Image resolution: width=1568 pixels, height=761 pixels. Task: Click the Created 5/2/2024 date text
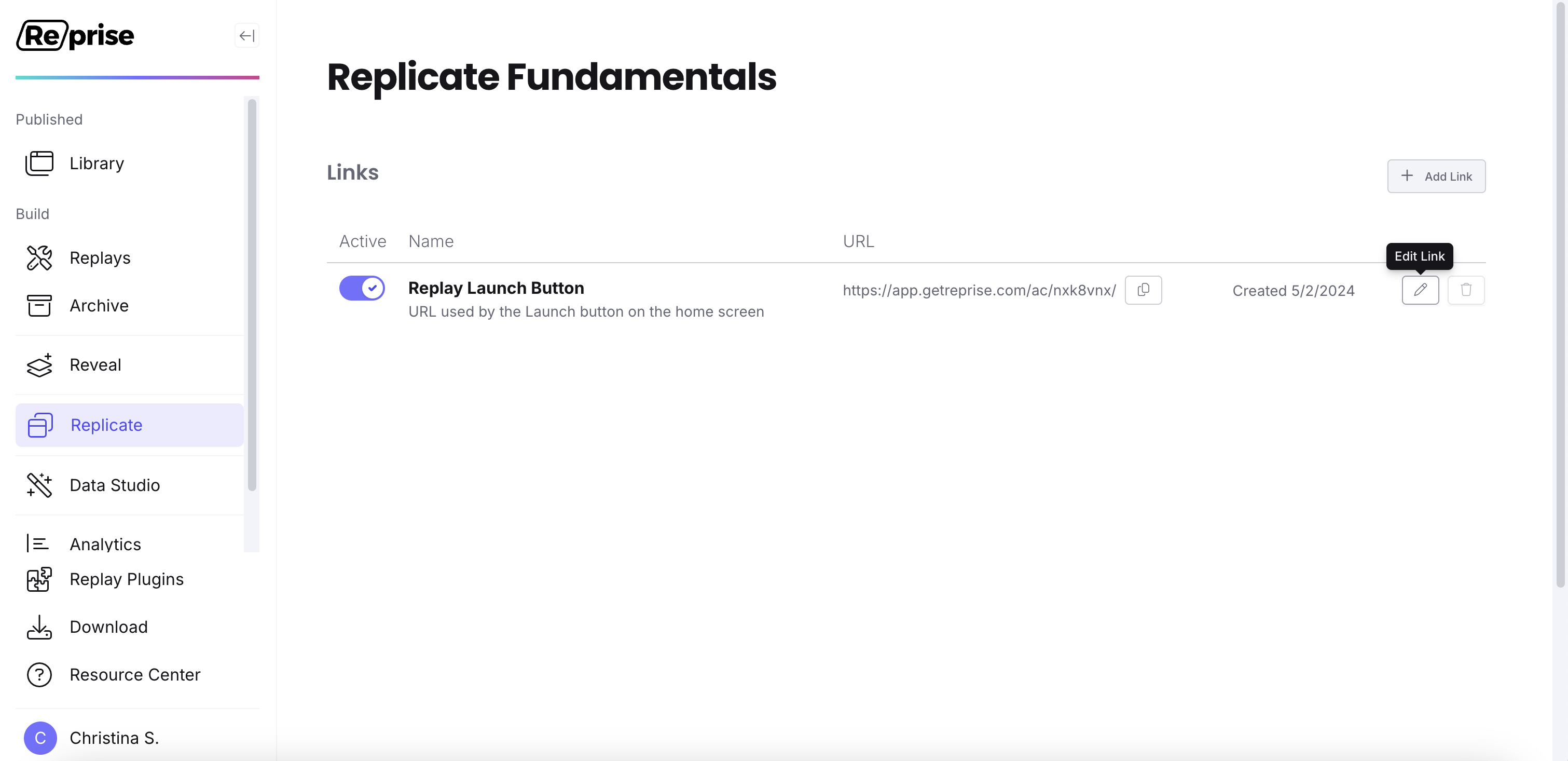[x=1294, y=290]
